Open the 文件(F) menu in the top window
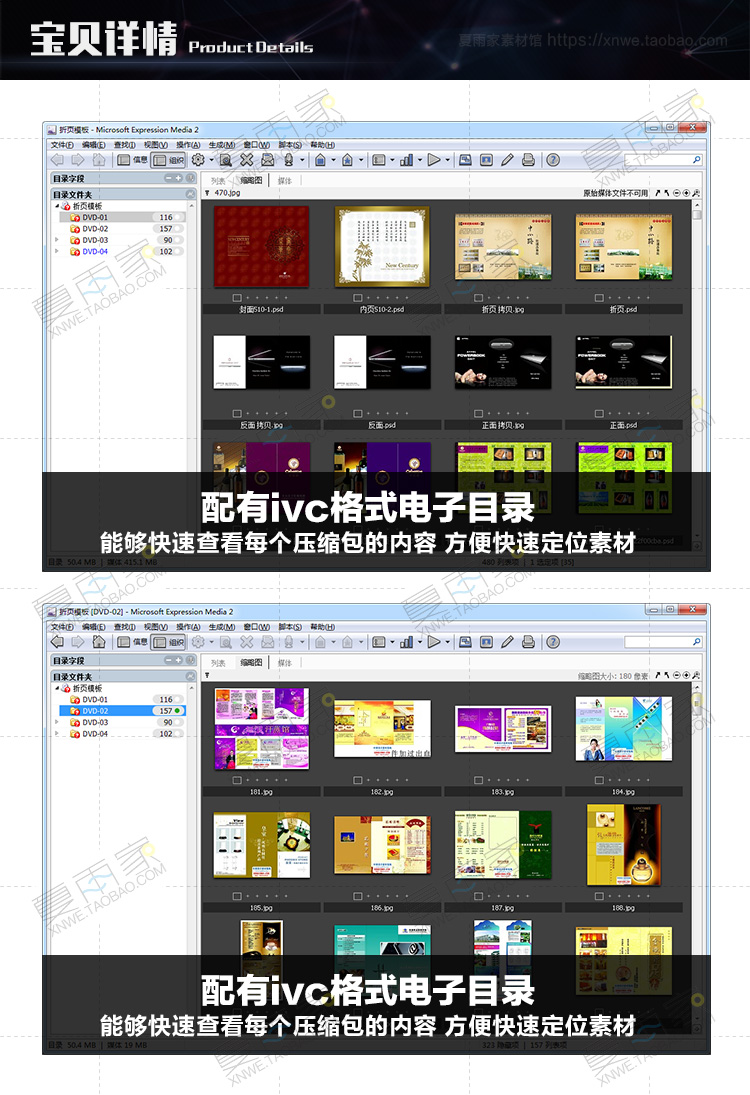 click(x=61, y=145)
